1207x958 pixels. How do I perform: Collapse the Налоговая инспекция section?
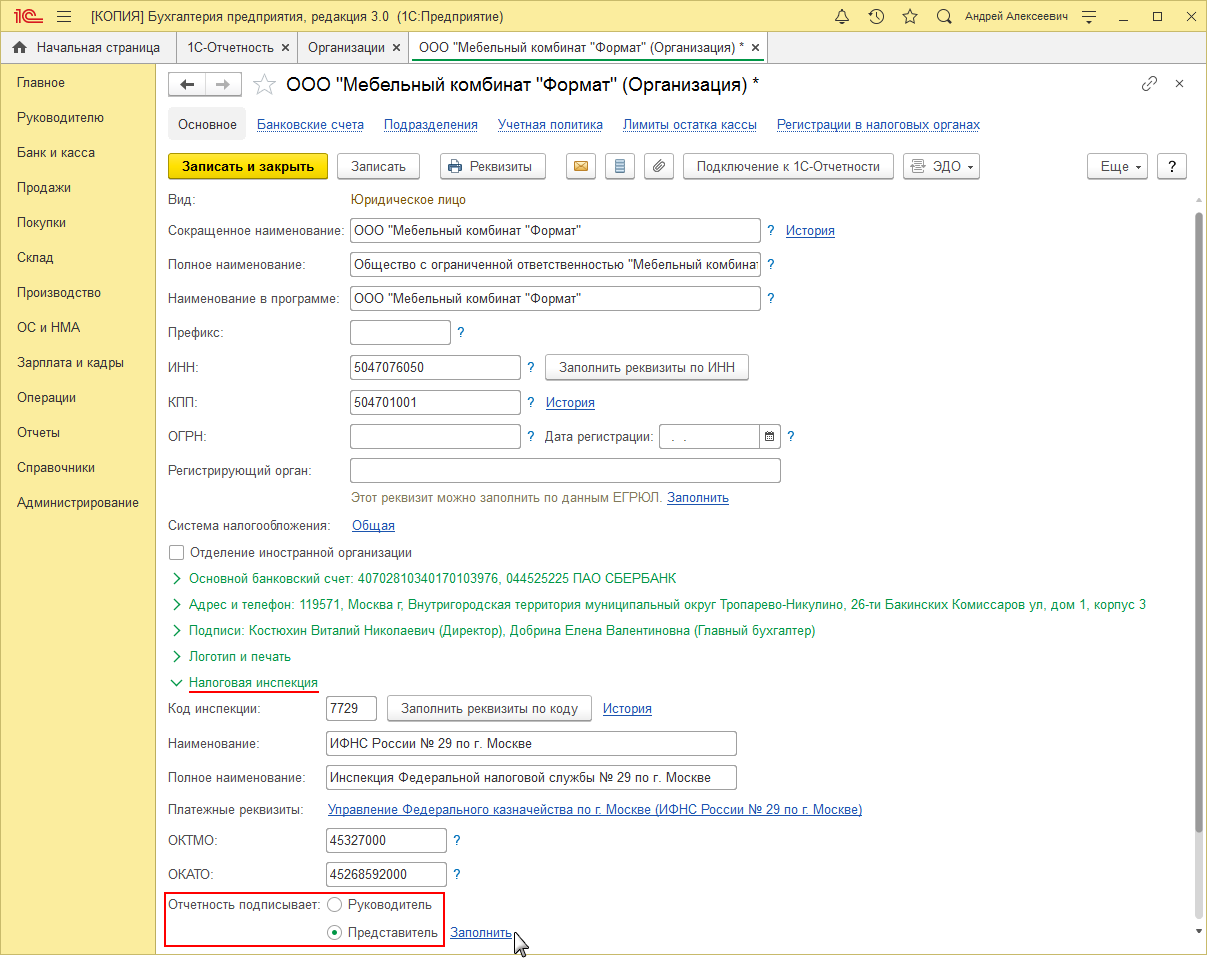[x=177, y=683]
